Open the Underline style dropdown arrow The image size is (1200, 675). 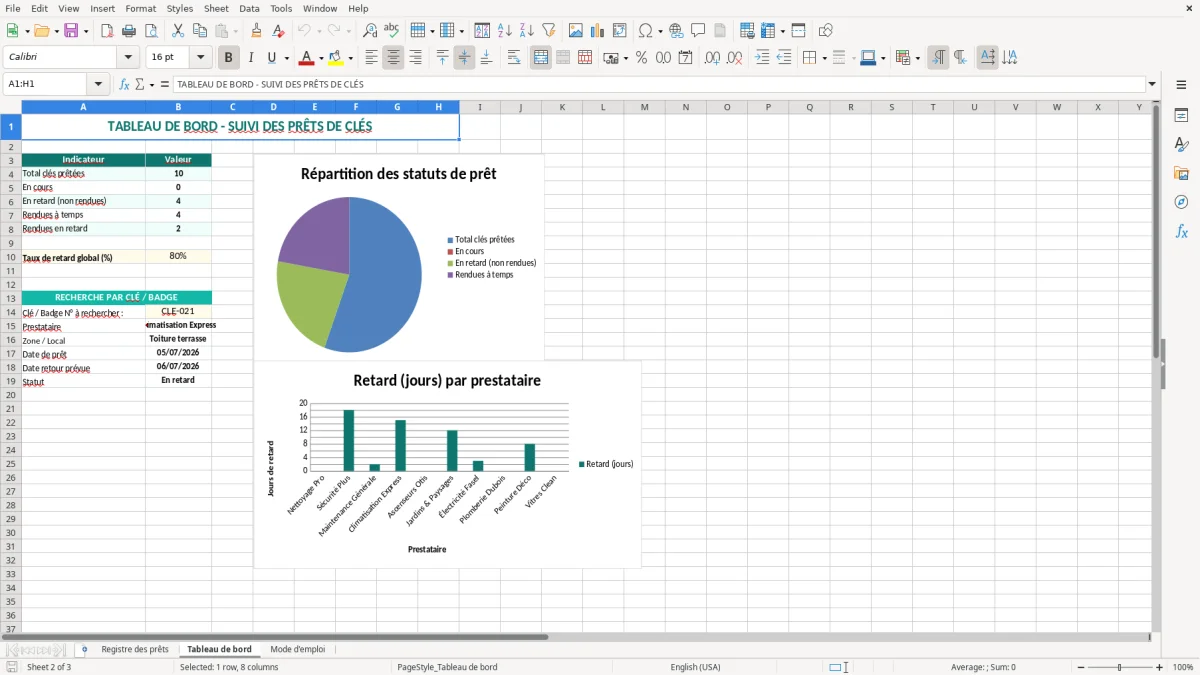pos(286,58)
